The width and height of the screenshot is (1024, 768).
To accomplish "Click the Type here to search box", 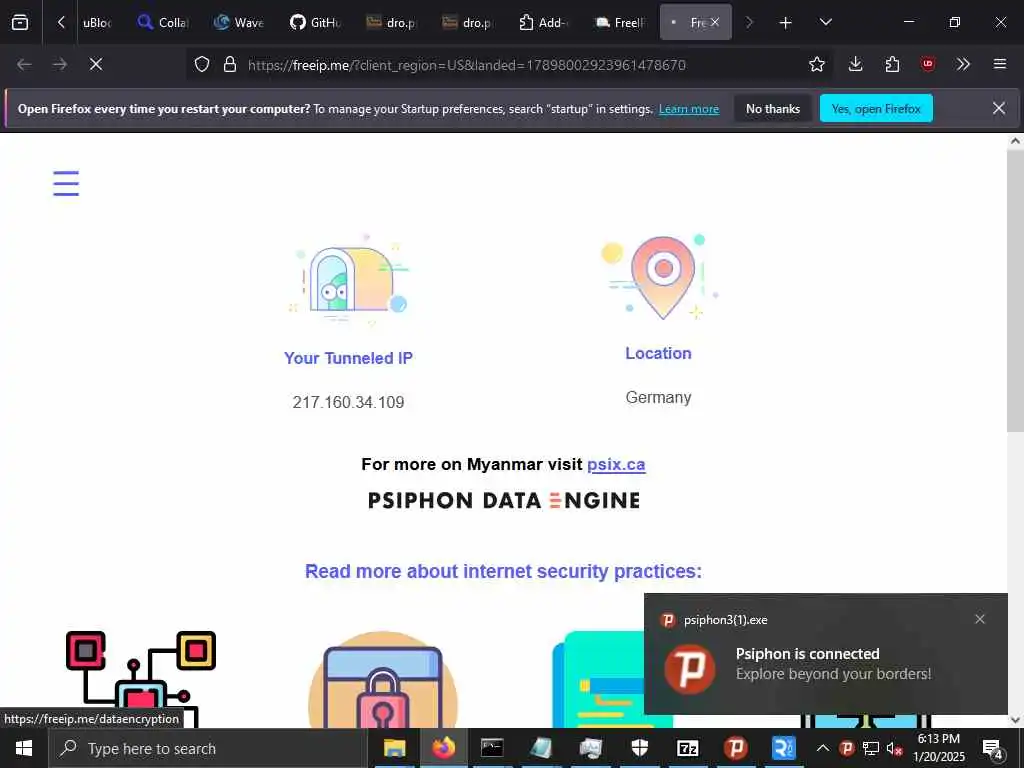I will (x=208, y=748).
